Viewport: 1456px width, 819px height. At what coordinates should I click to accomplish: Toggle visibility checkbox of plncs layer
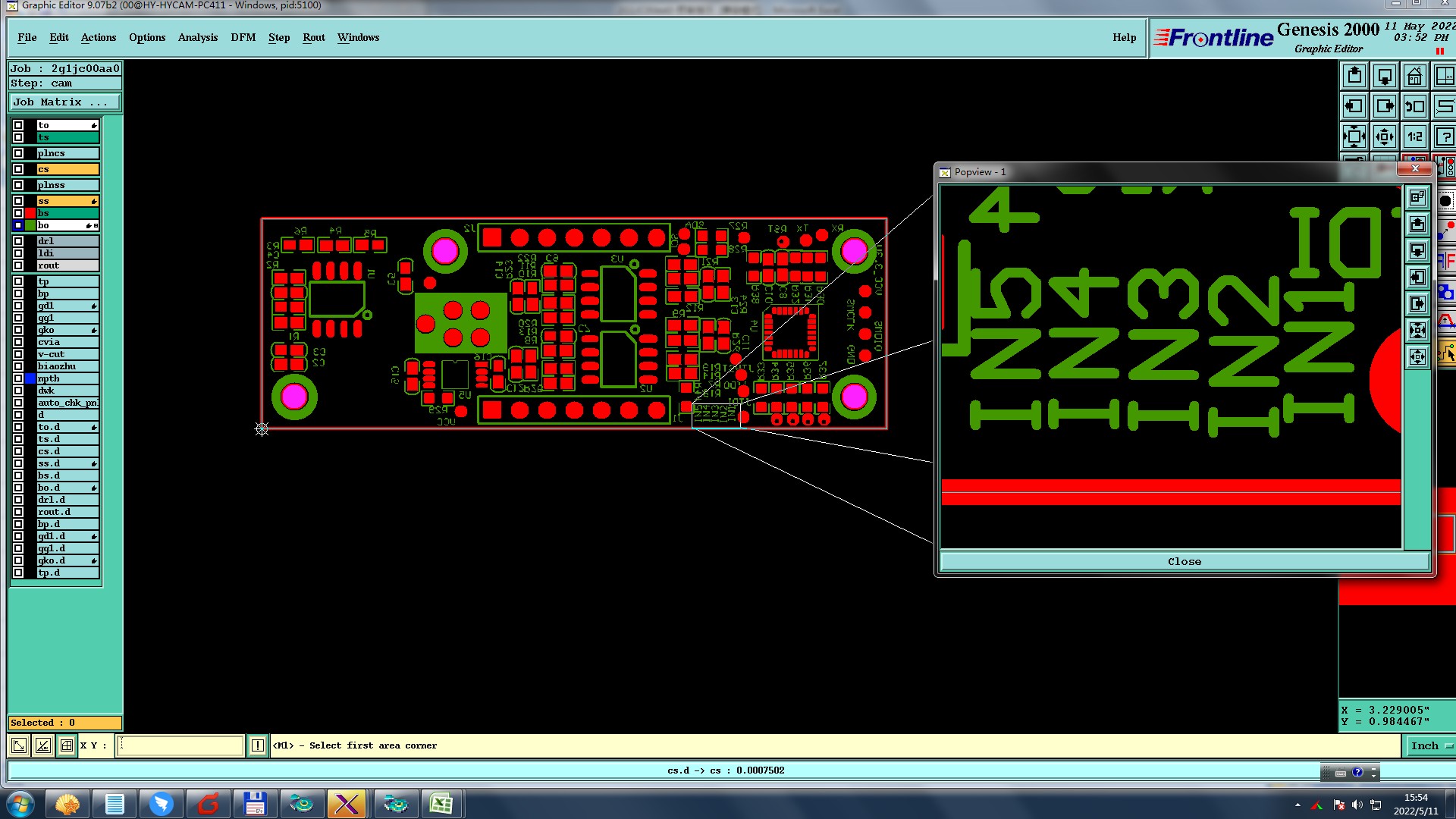click(x=18, y=153)
